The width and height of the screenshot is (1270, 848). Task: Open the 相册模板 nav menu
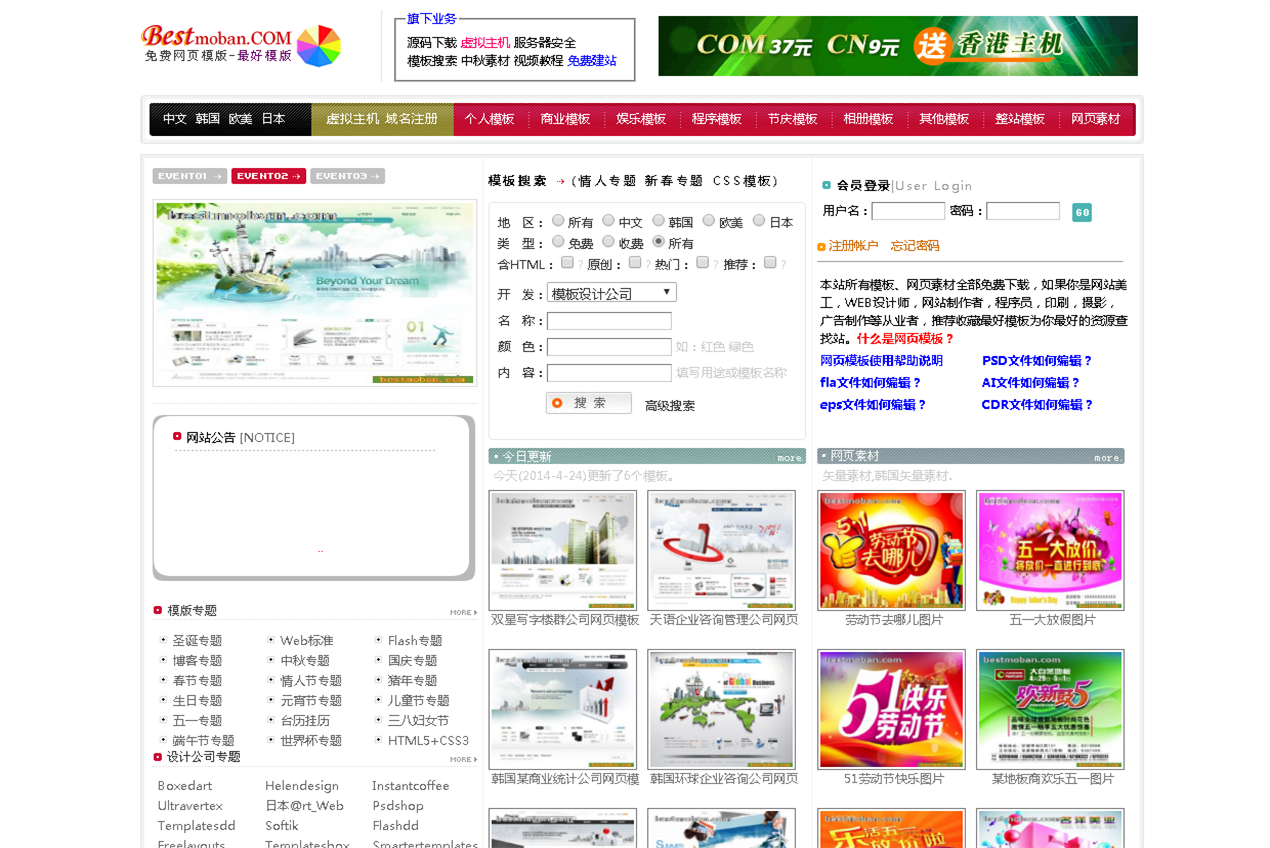click(868, 119)
